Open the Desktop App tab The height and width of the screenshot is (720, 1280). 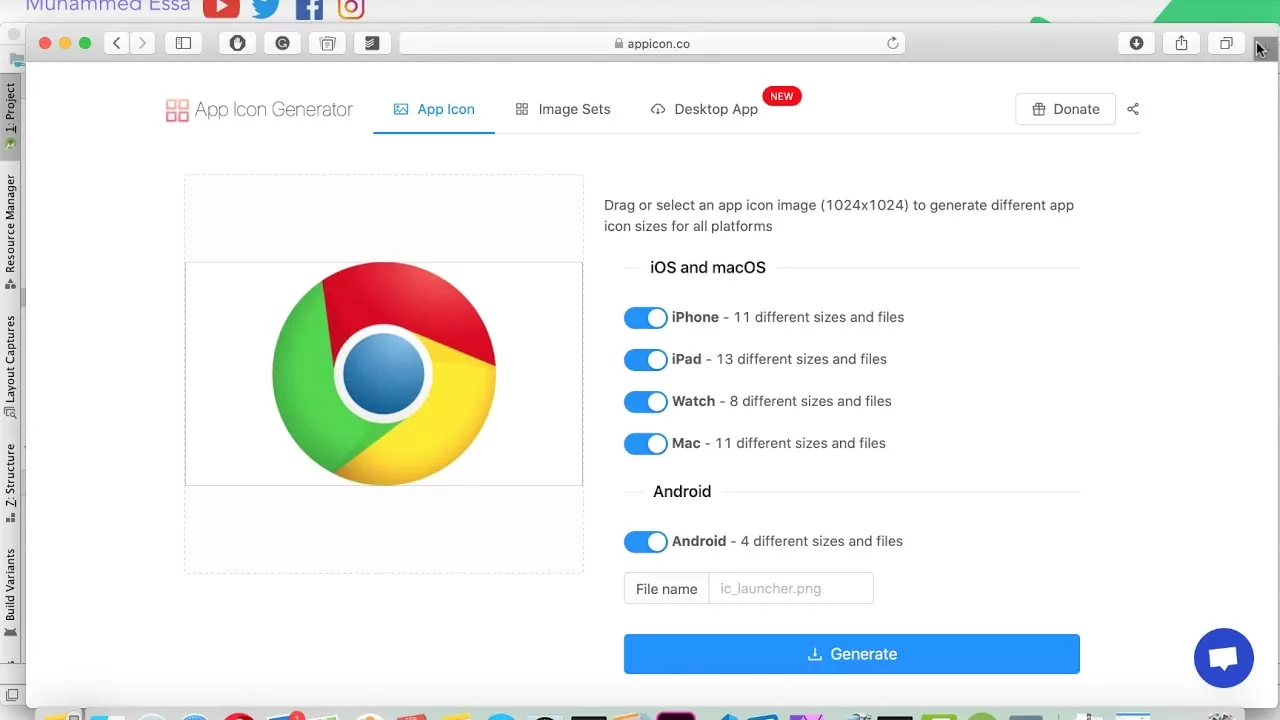pyautogui.click(x=704, y=109)
